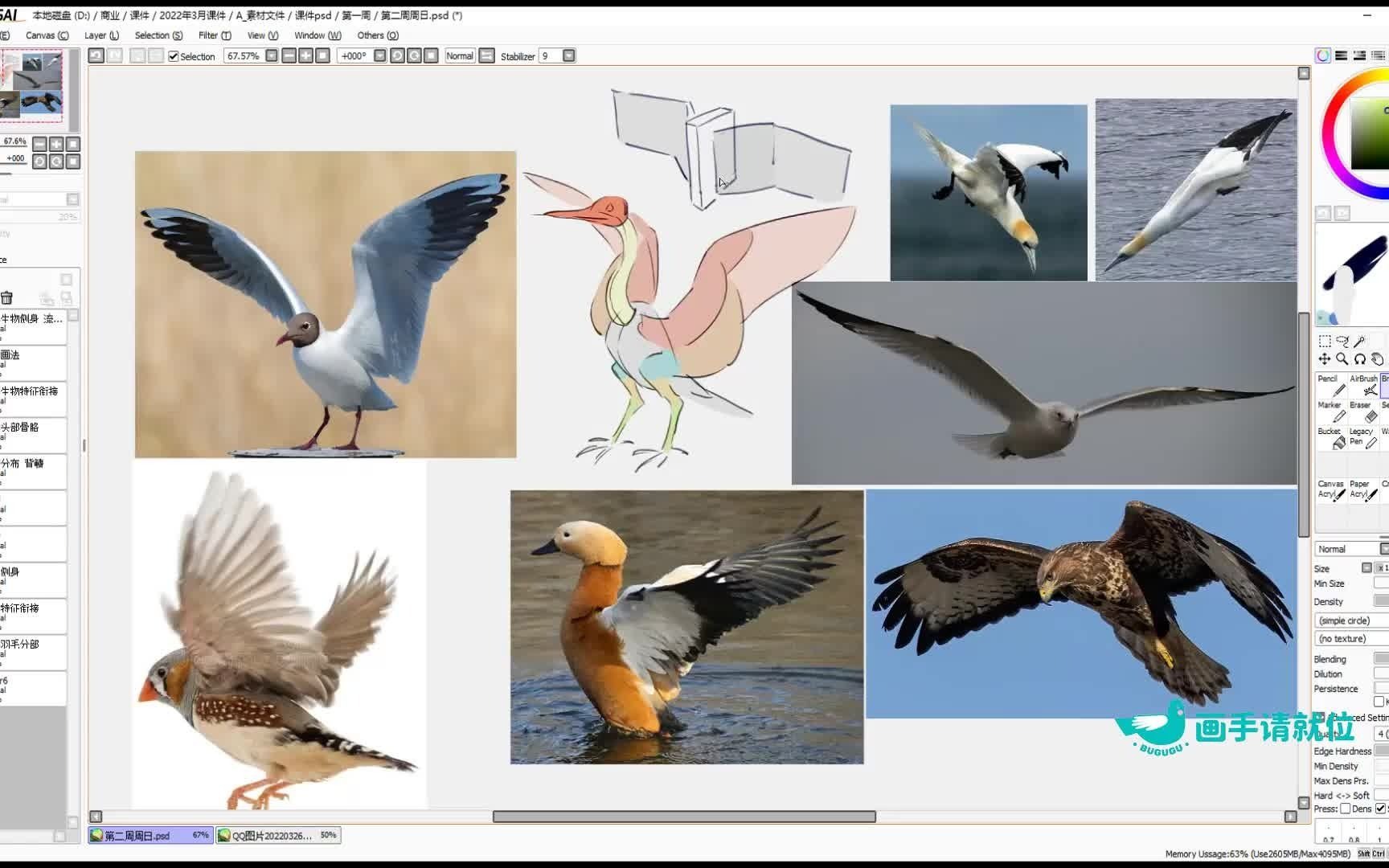Open the Layer menu
Image resolution: width=1389 pixels, height=868 pixels.
tap(101, 35)
